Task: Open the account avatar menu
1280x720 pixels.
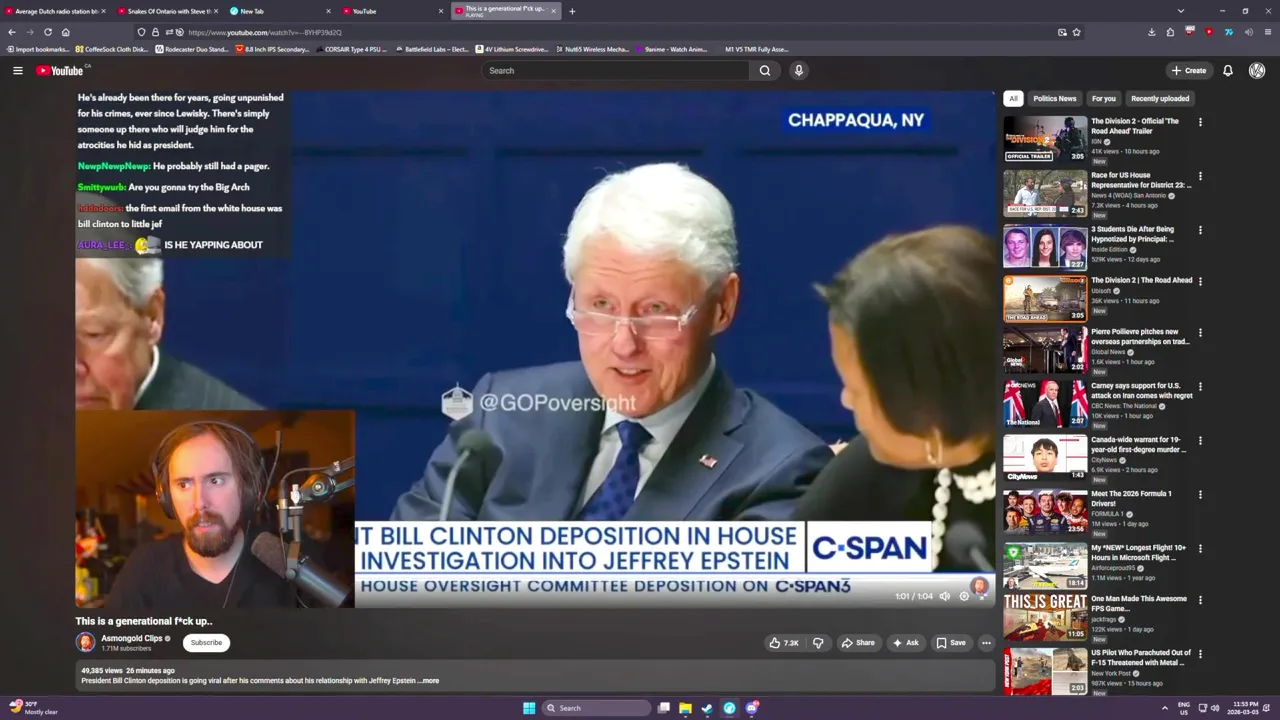Action: (x=1257, y=70)
